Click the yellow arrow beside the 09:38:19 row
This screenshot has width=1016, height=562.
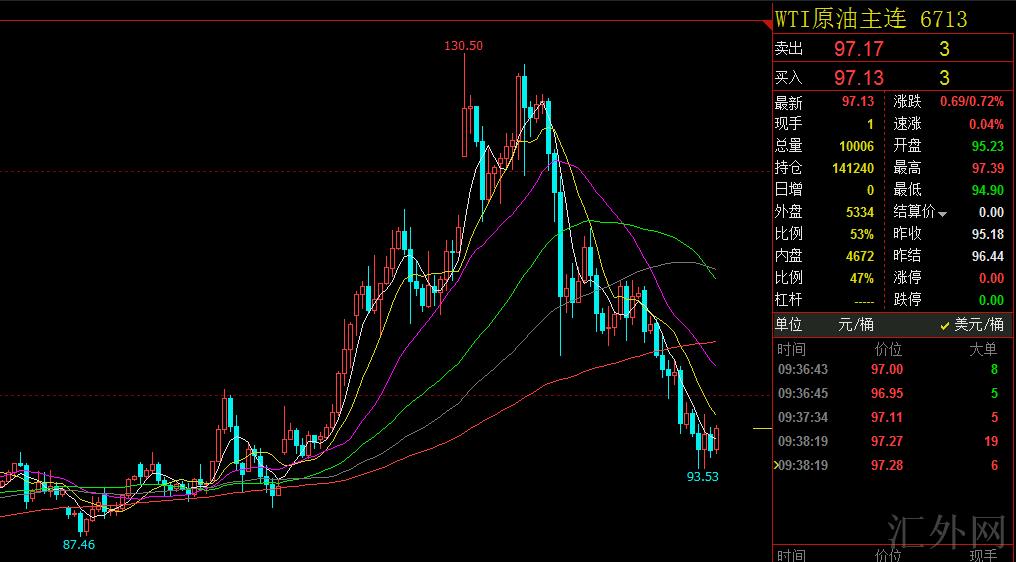(x=777, y=465)
